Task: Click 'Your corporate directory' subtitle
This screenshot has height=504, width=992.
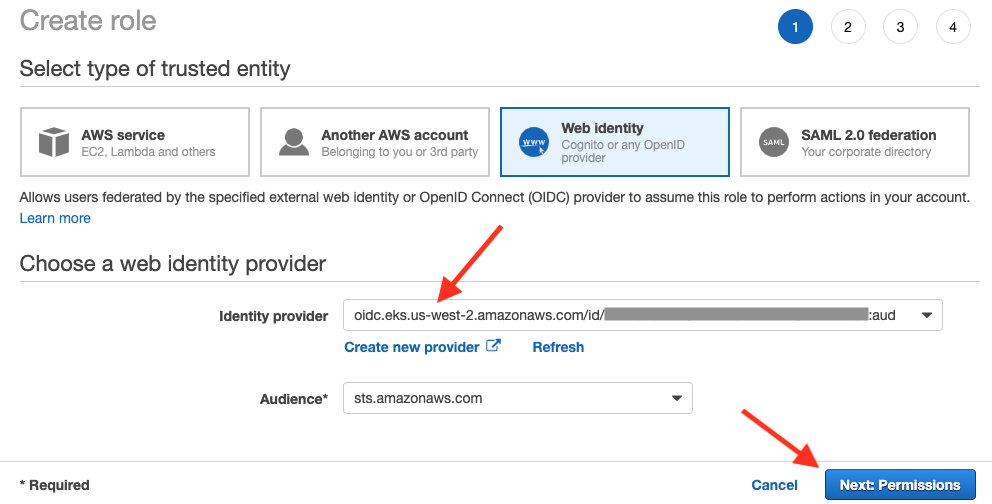Action: [x=866, y=152]
